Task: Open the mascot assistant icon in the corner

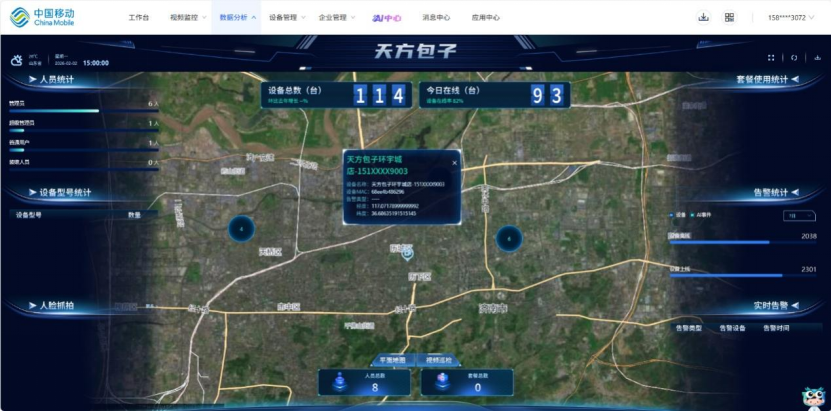Action: tap(812, 398)
